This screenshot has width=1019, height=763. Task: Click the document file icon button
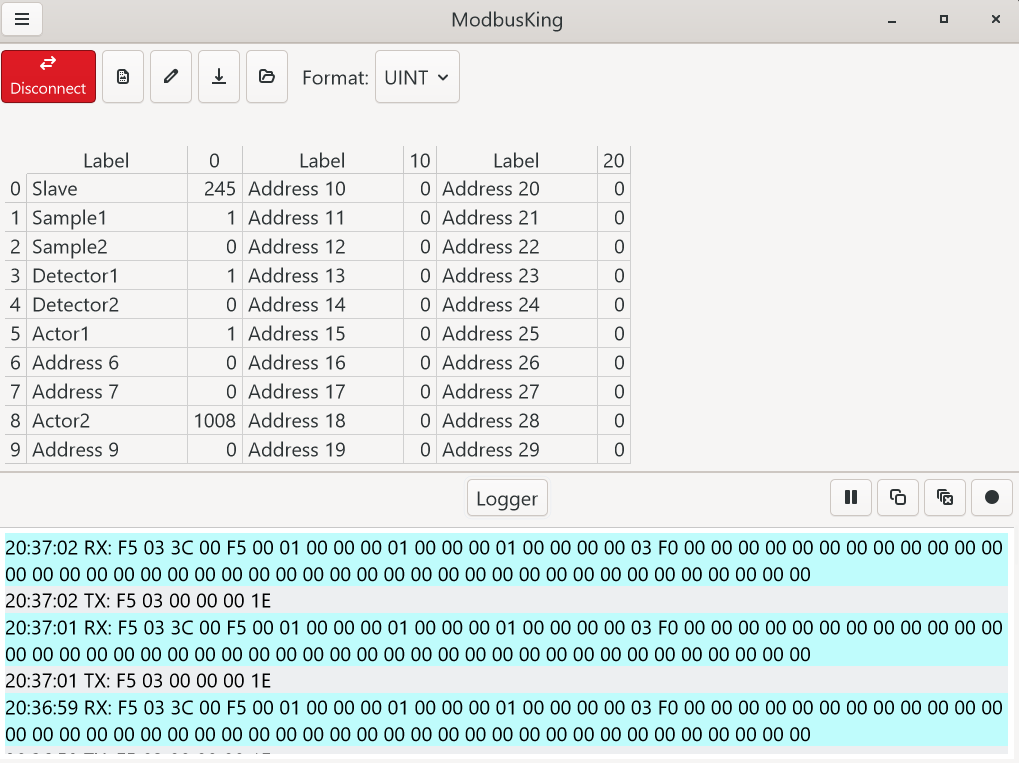point(123,77)
